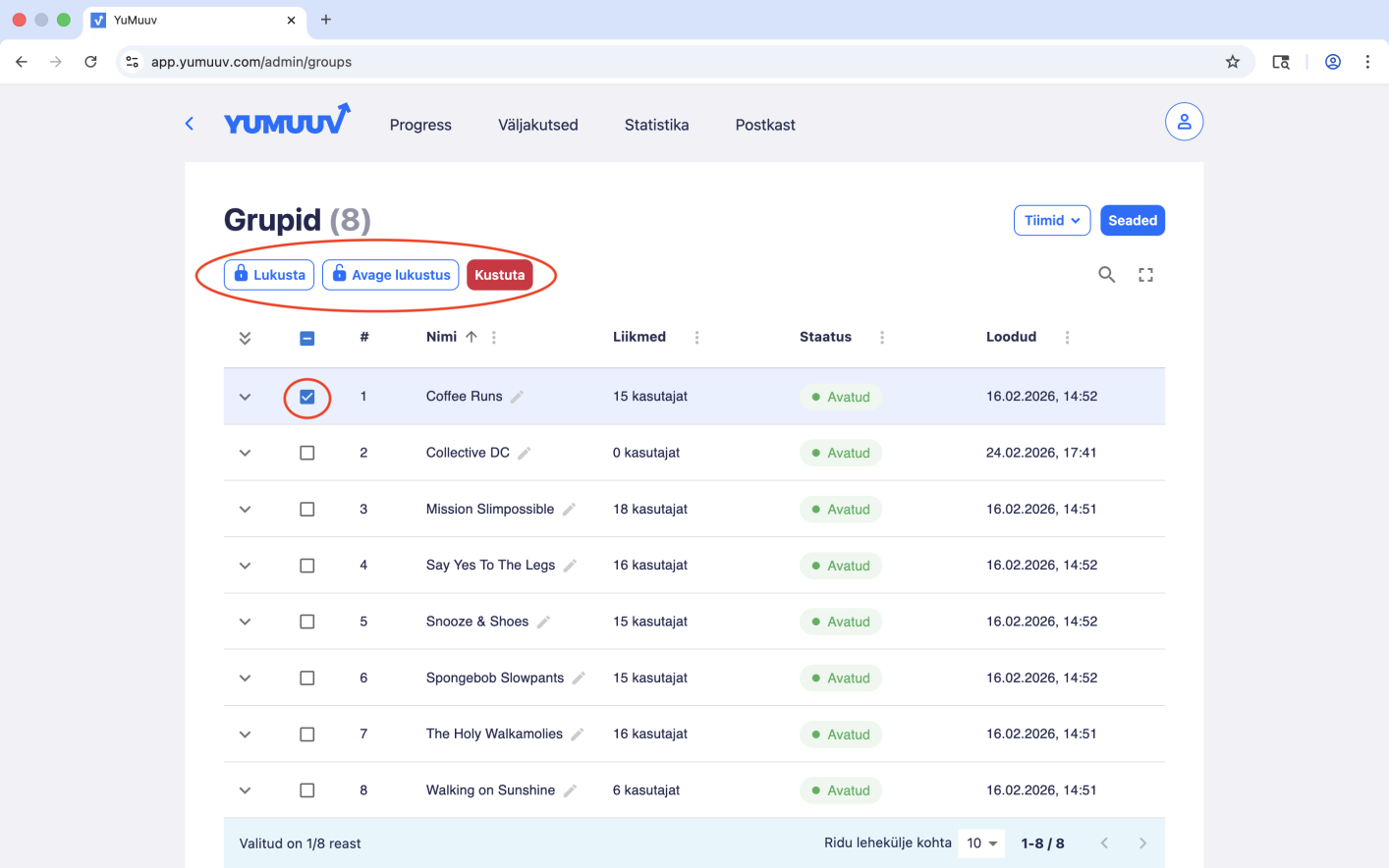The image size is (1389, 868).
Task: Click the pencil icon next to Coffee Runs
Action: (518, 397)
